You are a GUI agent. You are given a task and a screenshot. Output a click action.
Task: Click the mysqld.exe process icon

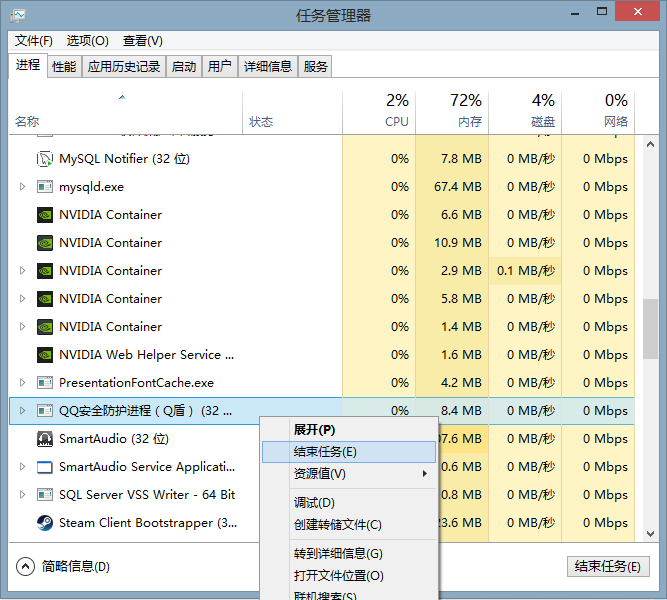(x=45, y=187)
